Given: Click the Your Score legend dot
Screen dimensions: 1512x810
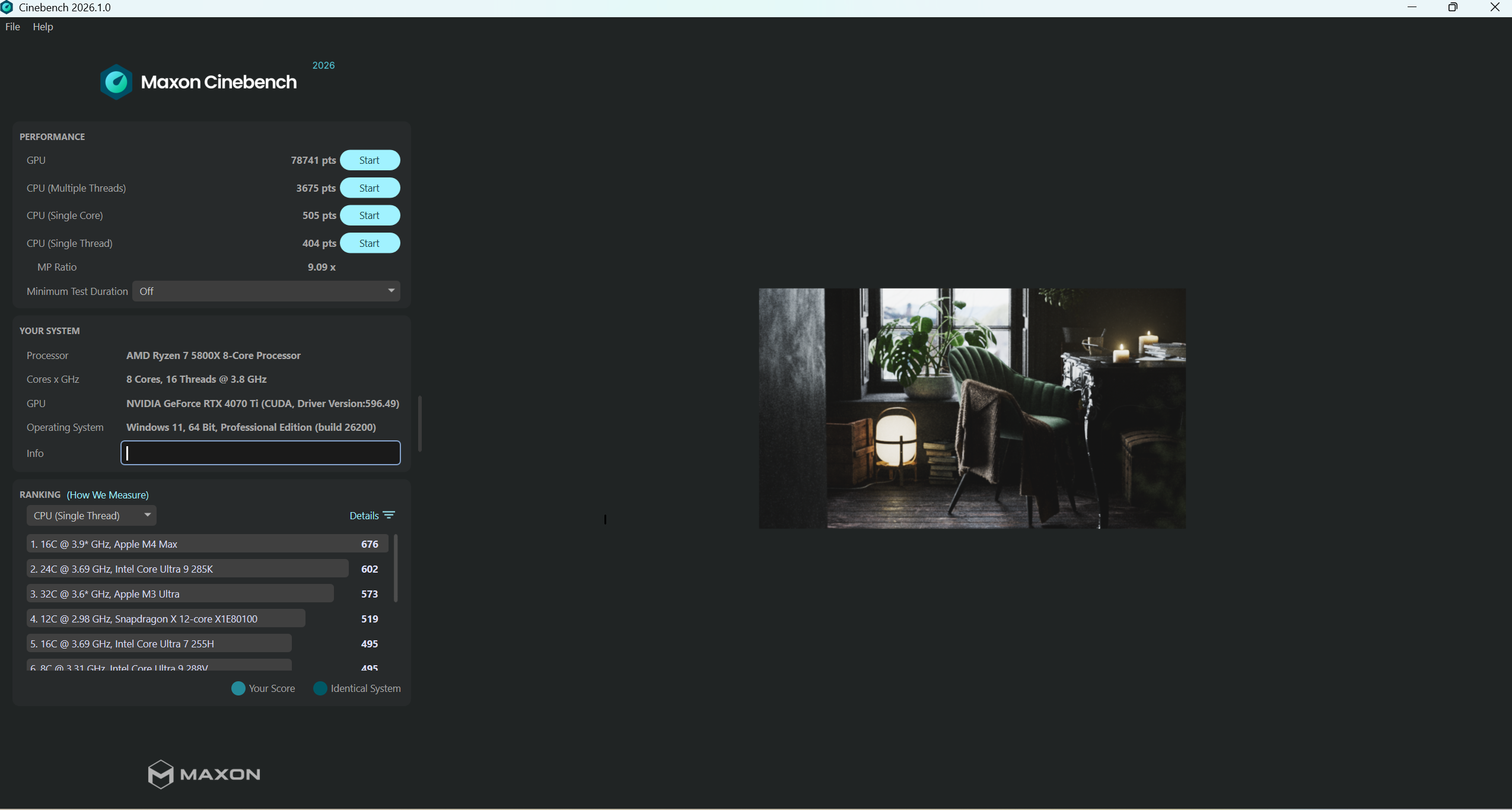Looking at the screenshot, I should (238, 688).
